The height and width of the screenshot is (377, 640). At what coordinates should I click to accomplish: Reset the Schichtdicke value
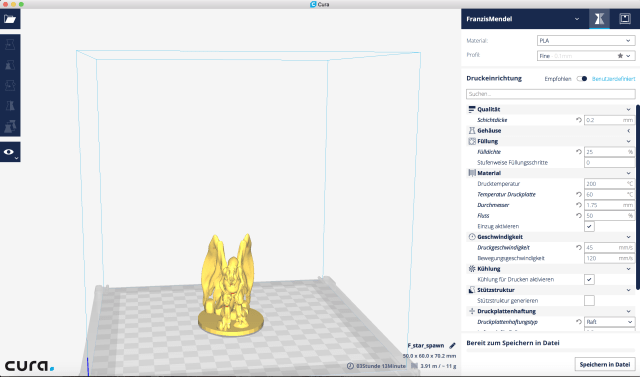pos(578,120)
